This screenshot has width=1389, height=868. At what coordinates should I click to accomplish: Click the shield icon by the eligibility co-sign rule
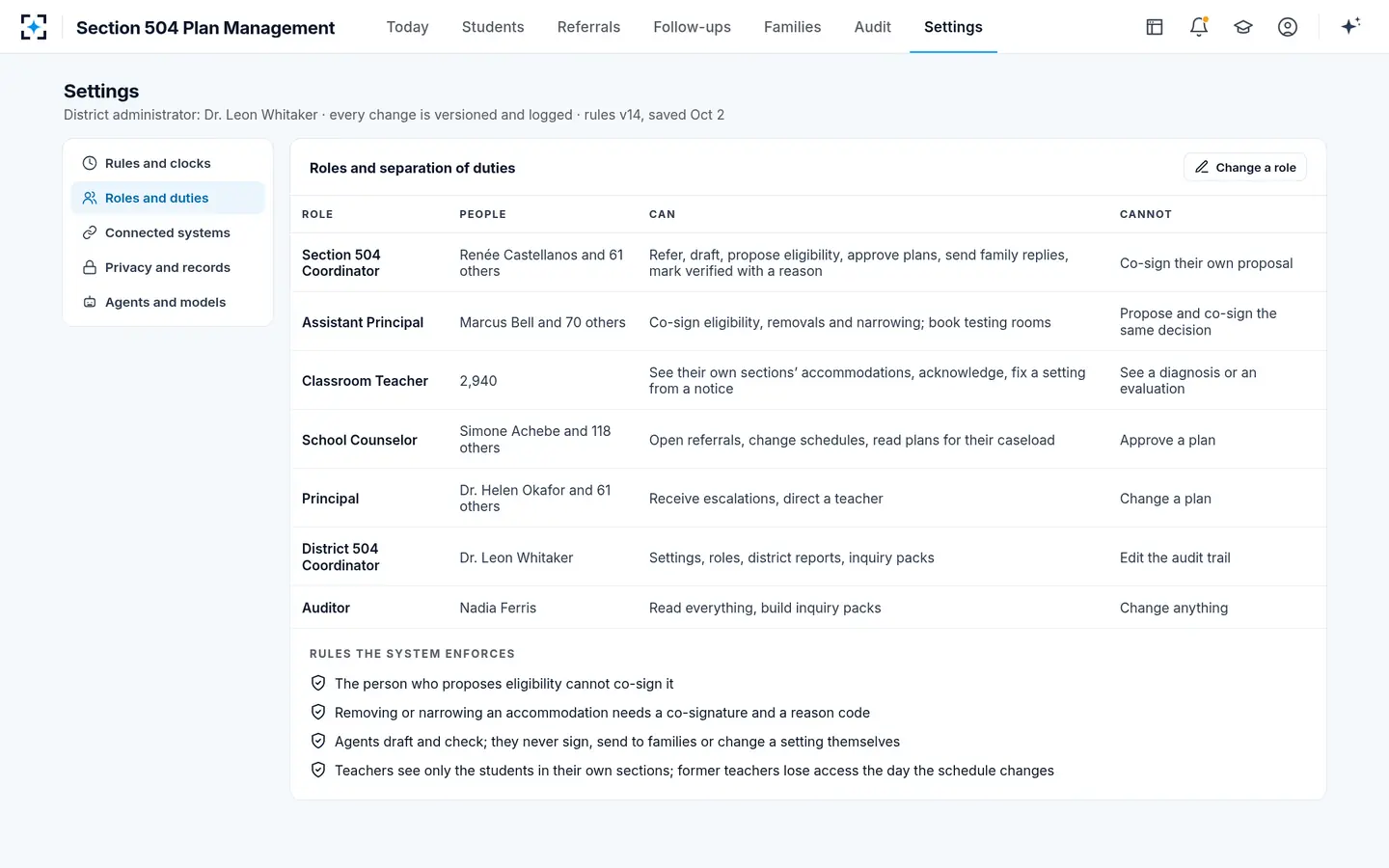tap(318, 683)
